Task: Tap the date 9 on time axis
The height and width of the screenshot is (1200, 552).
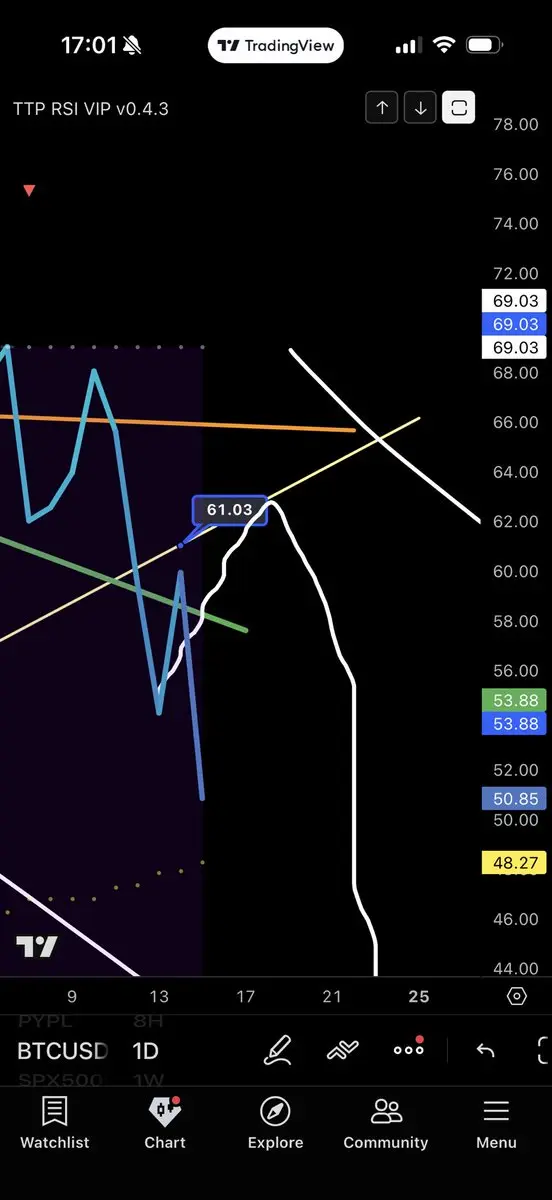Action: pos(71,996)
